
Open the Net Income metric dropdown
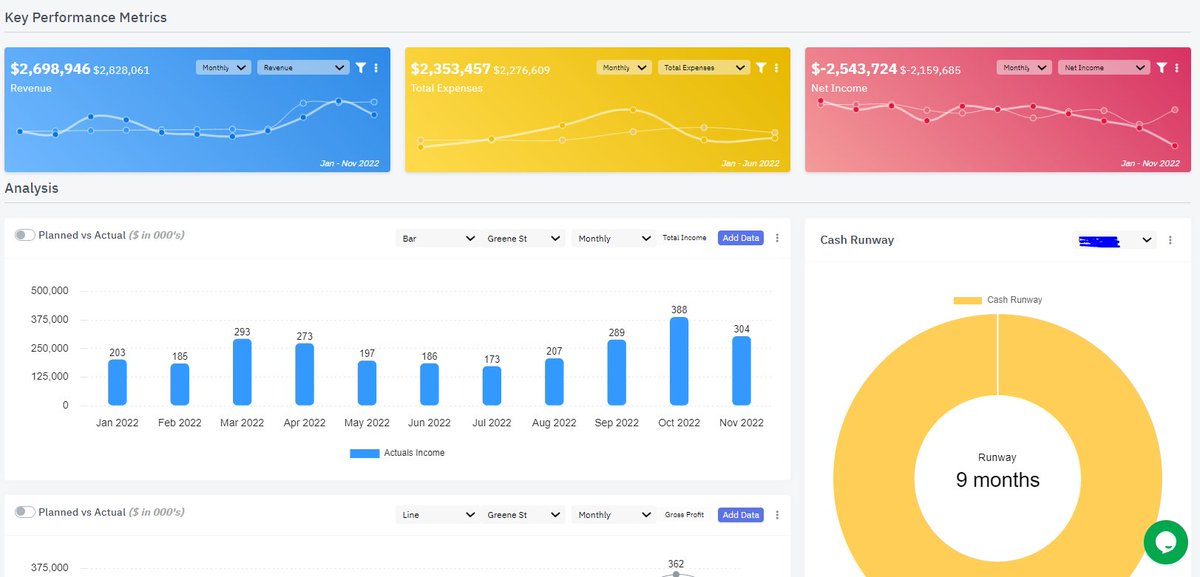(1103, 68)
